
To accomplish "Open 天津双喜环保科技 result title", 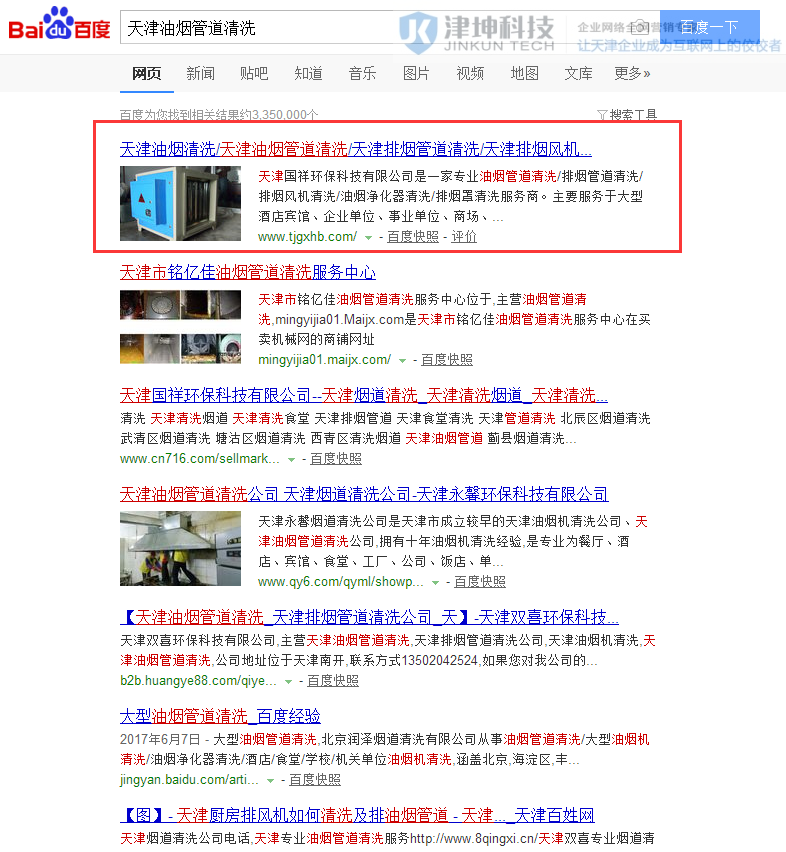I will click(x=369, y=617).
